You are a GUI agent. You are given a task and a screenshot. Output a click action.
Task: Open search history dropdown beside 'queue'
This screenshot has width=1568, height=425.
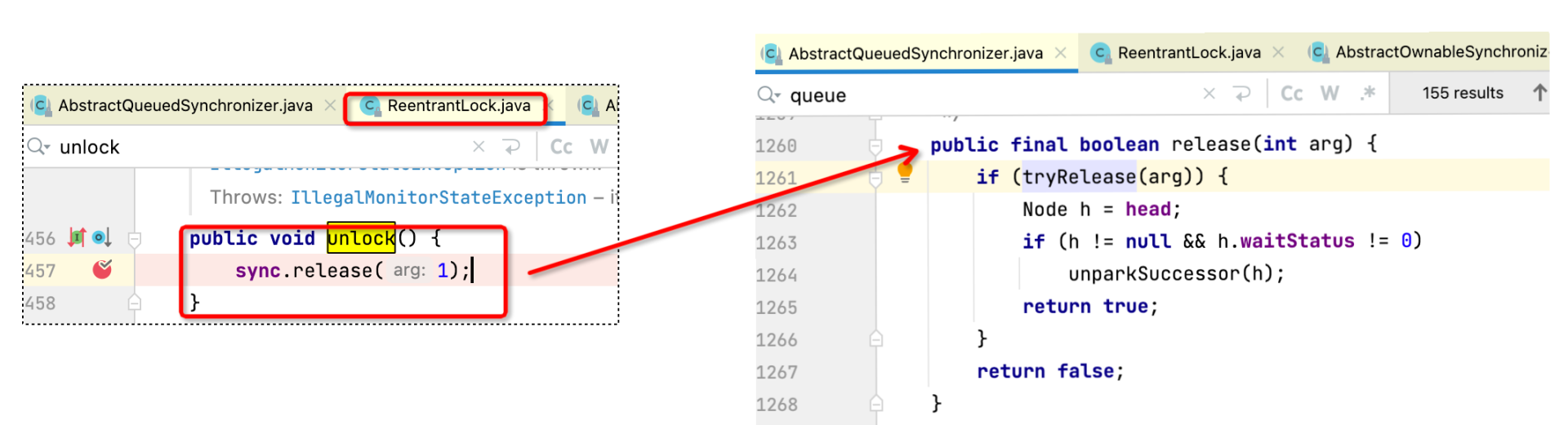click(769, 95)
